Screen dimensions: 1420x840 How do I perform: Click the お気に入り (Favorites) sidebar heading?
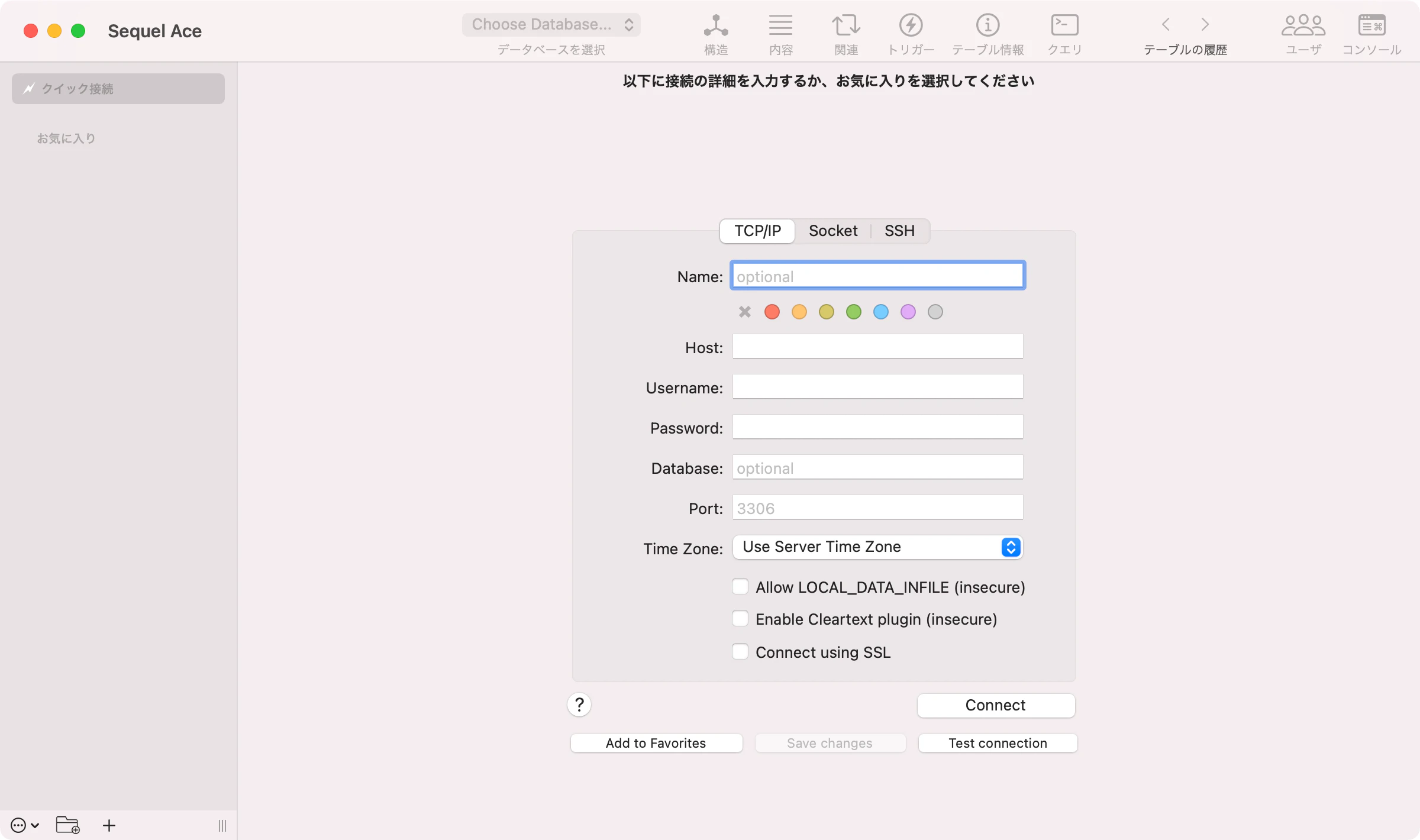point(66,138)
